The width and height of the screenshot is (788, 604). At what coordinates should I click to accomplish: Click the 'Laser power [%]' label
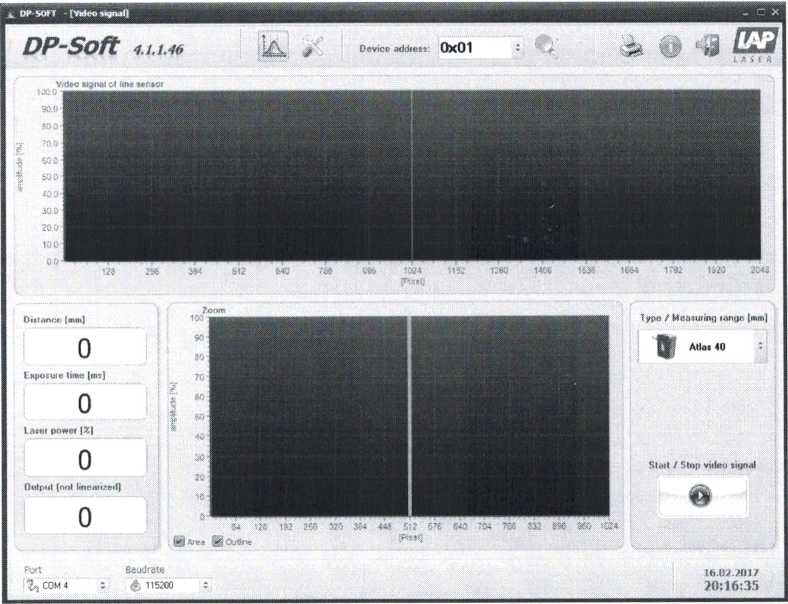tap(58, 431)
